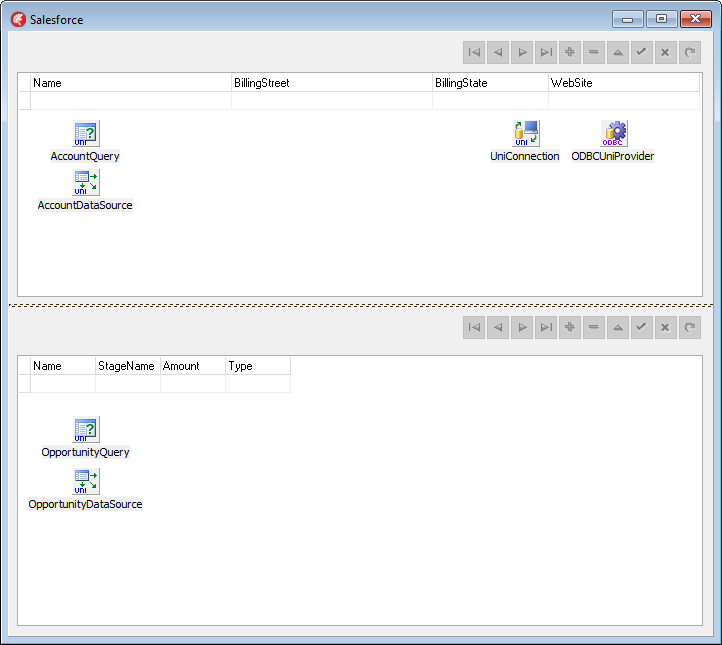The width and height of the screenshot is (722, 645).
Task: Click the BillingStreet column header
Action: 332,83
